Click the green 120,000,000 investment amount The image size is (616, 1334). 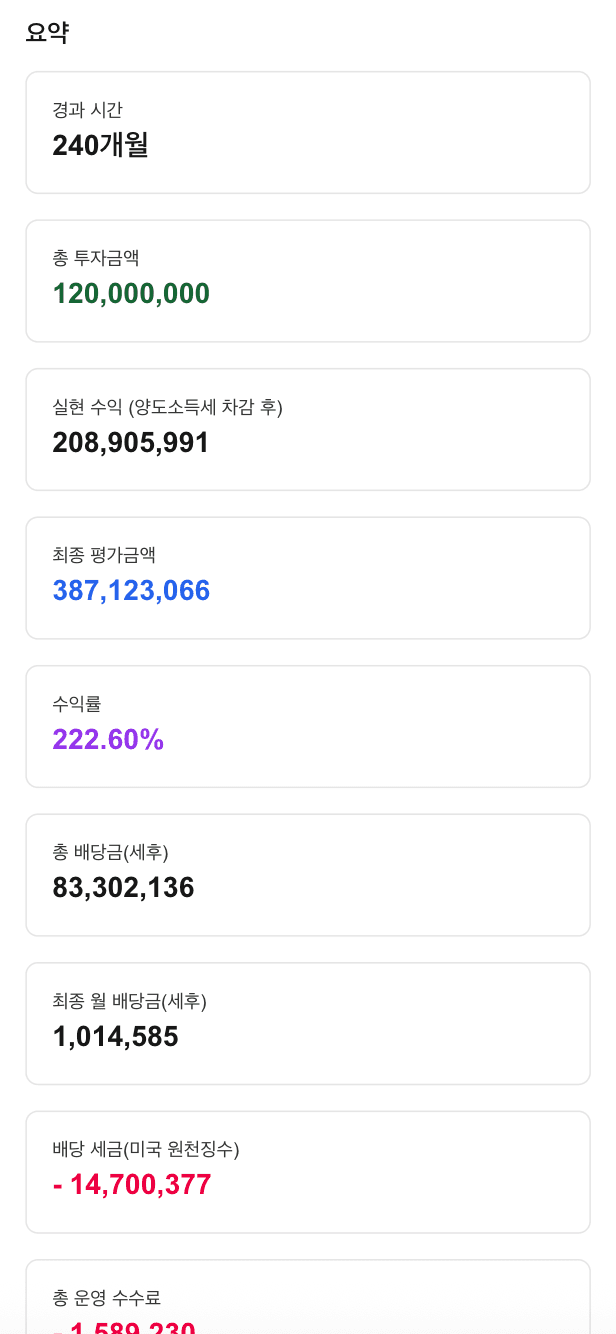pos(131,294)
